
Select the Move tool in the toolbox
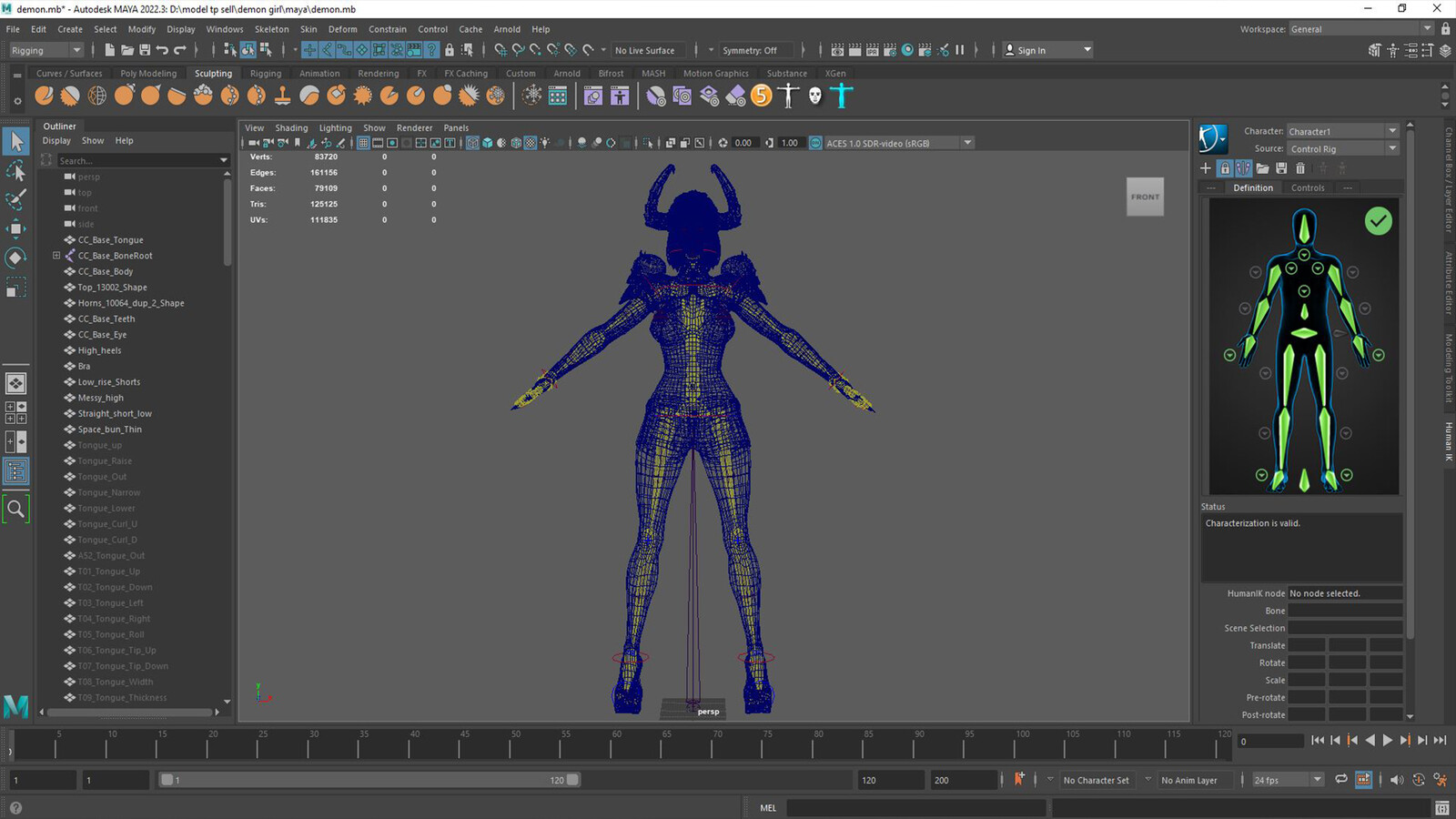click(15, 227)
